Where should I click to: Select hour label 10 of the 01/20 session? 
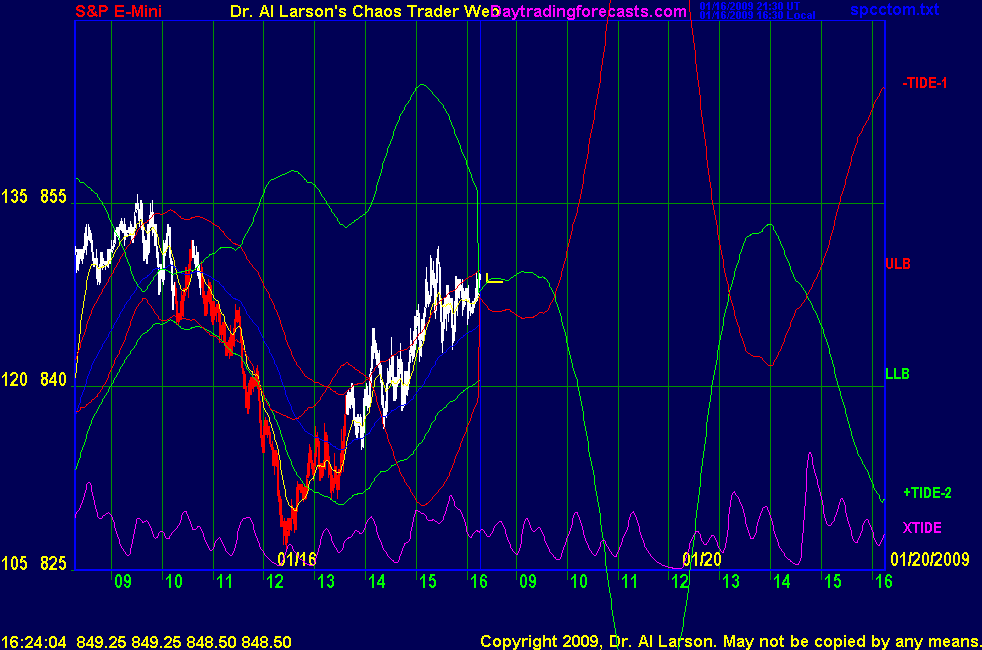pyautogui.click(x=579, y=582)
